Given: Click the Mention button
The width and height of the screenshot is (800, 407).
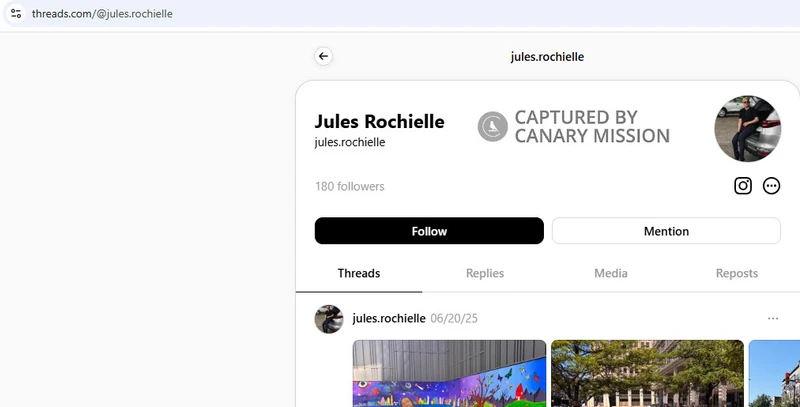Looking at the screenshot, I should [666, 231].
